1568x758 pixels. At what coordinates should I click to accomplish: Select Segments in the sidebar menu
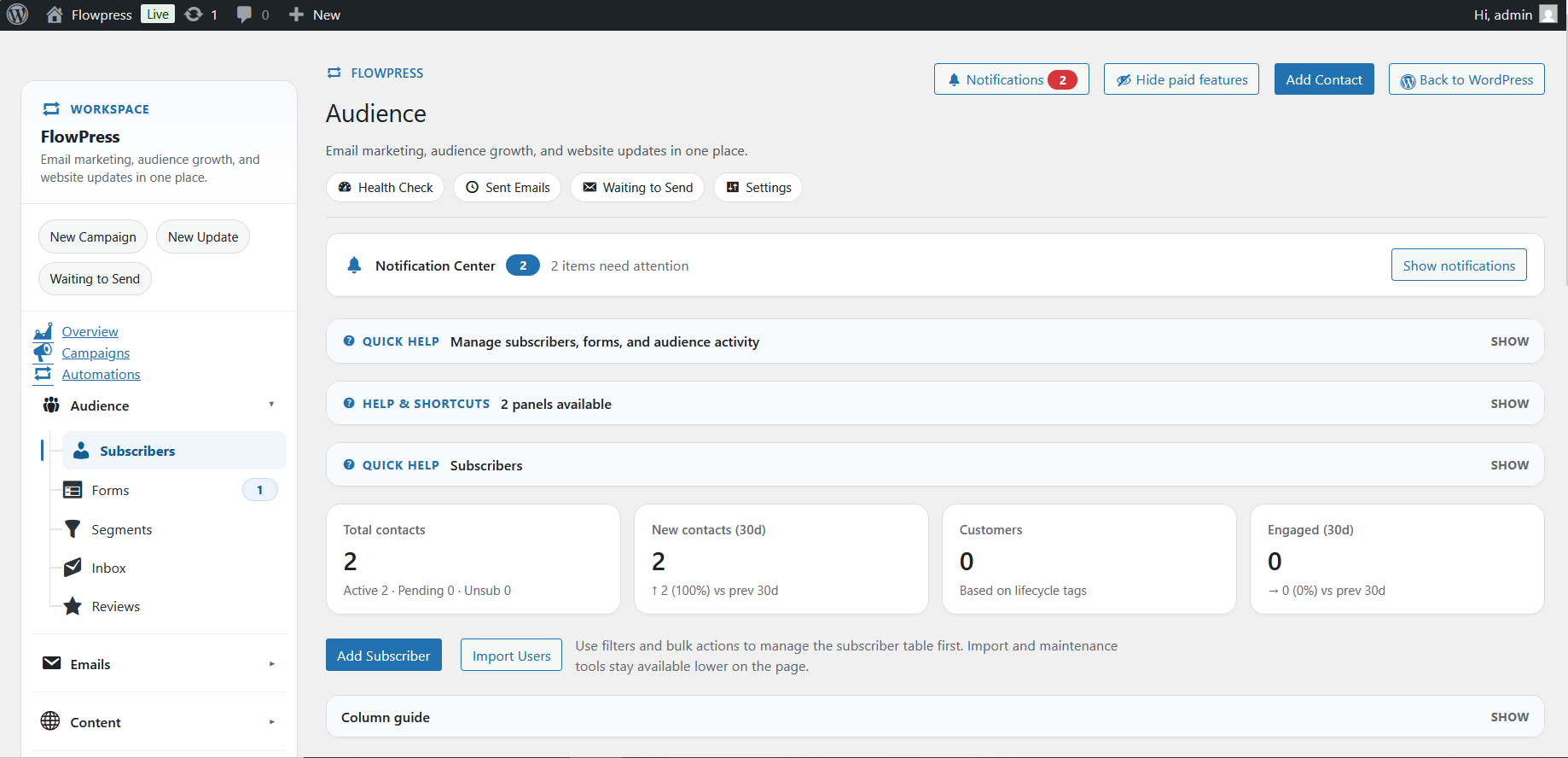click(121, 529)
